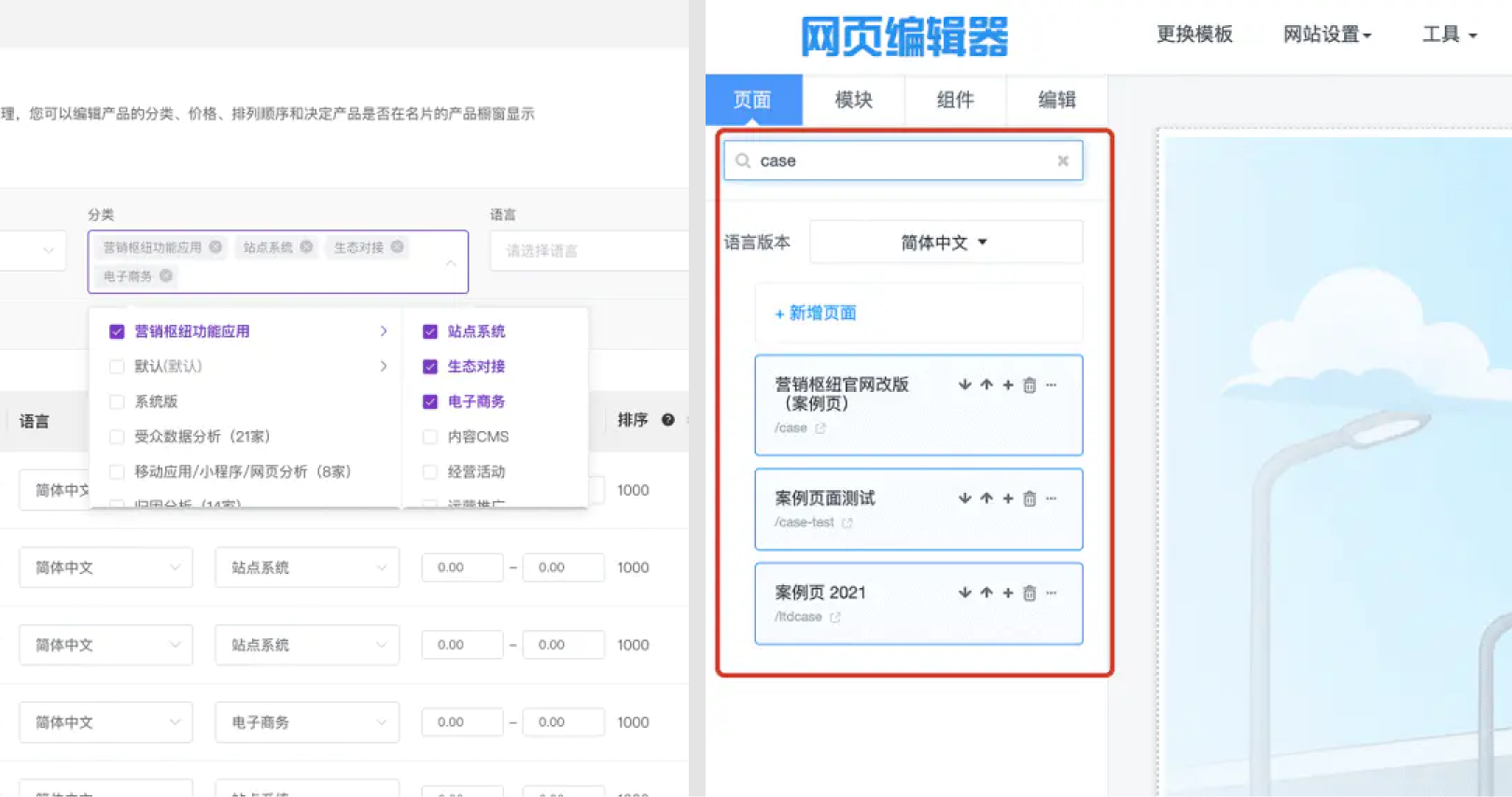The image size is (1512, 797).
Task: Focus the page search field containing 'case'
Action: (903, 161)
